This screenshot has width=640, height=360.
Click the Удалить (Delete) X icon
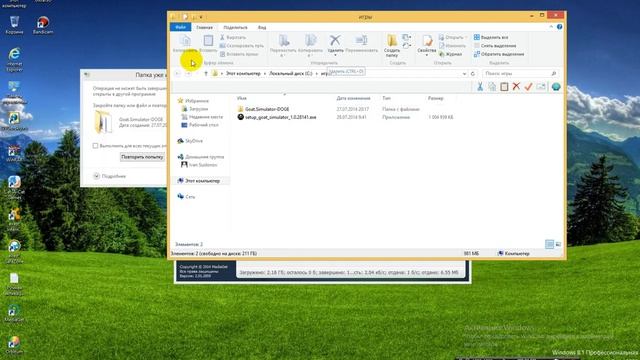coord(335,40)
